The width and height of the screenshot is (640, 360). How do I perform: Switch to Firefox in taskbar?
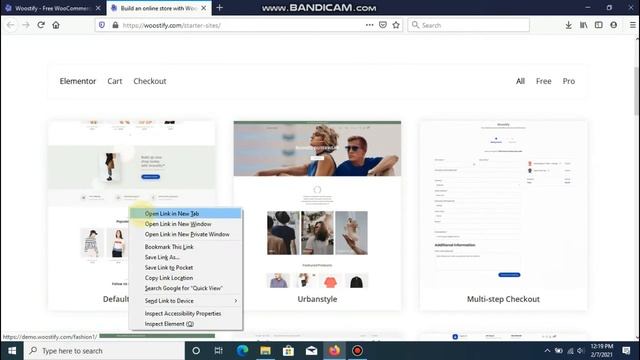[334, 351]
